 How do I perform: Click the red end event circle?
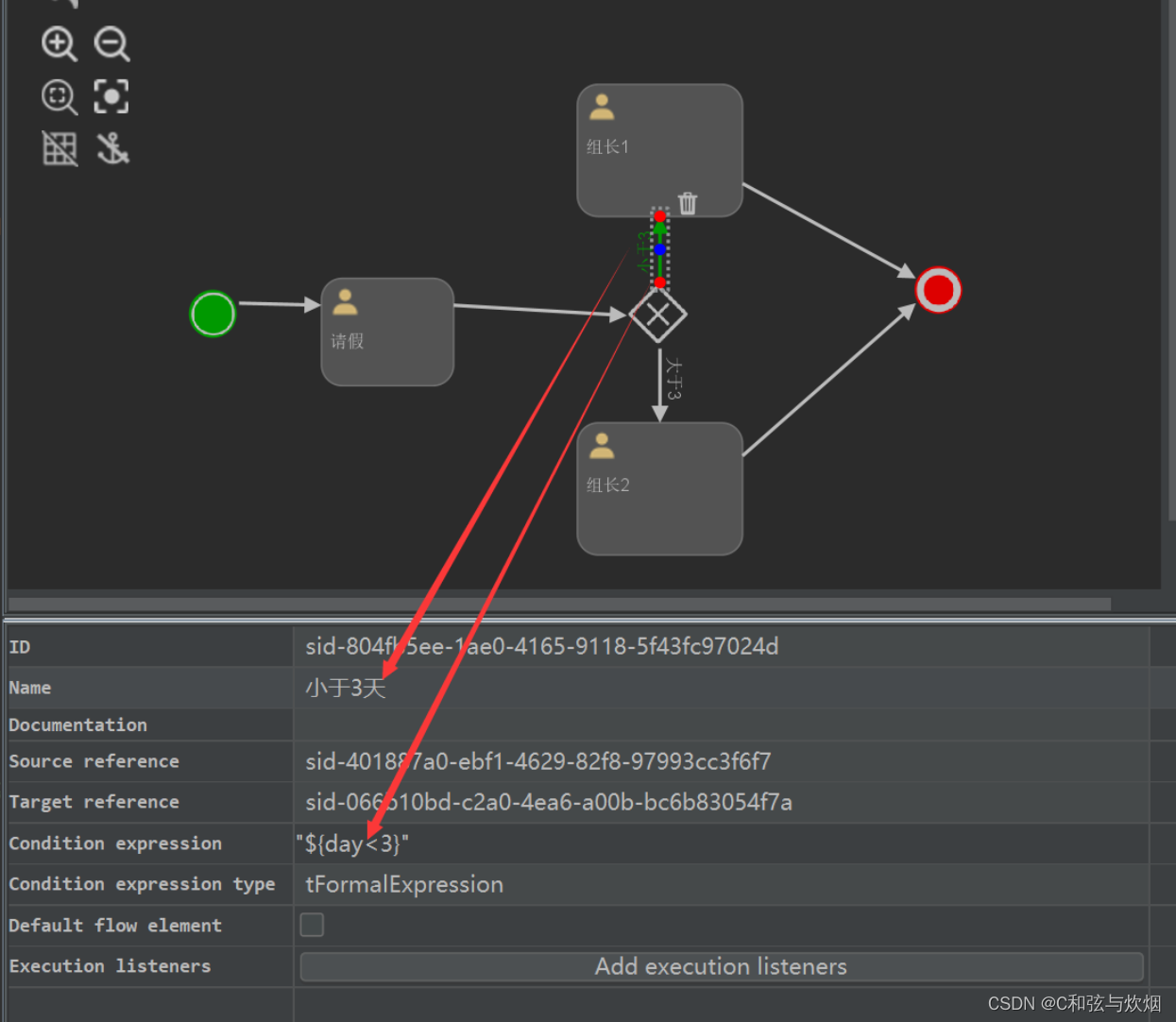pos(938,289)
